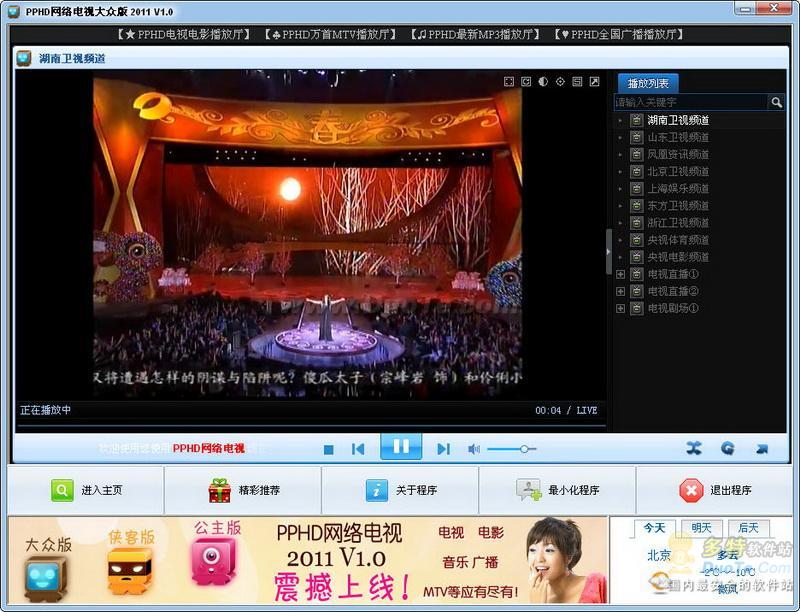800x612 pixels.
Task: Click the TV icon beside 浙江卫视频道
Action: (x=636, y=223)
